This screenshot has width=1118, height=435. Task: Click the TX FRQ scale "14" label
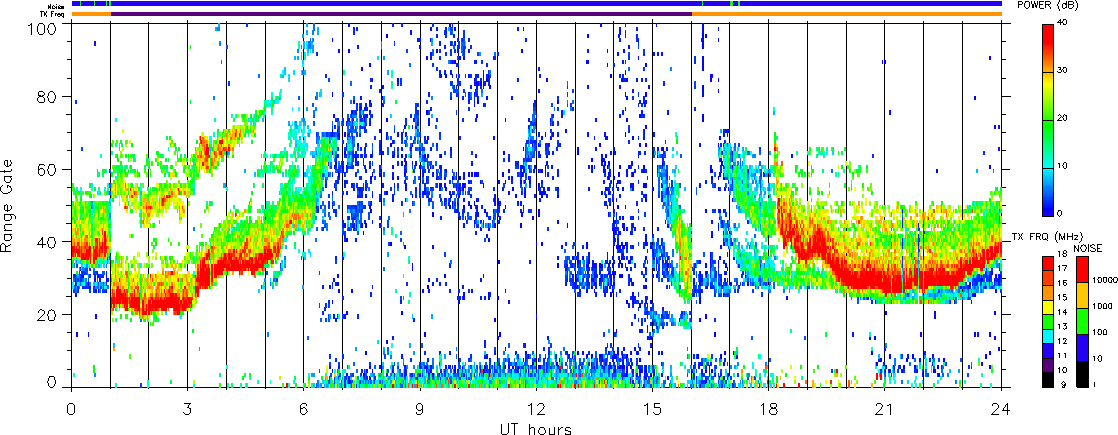[x=1062, y=312]
